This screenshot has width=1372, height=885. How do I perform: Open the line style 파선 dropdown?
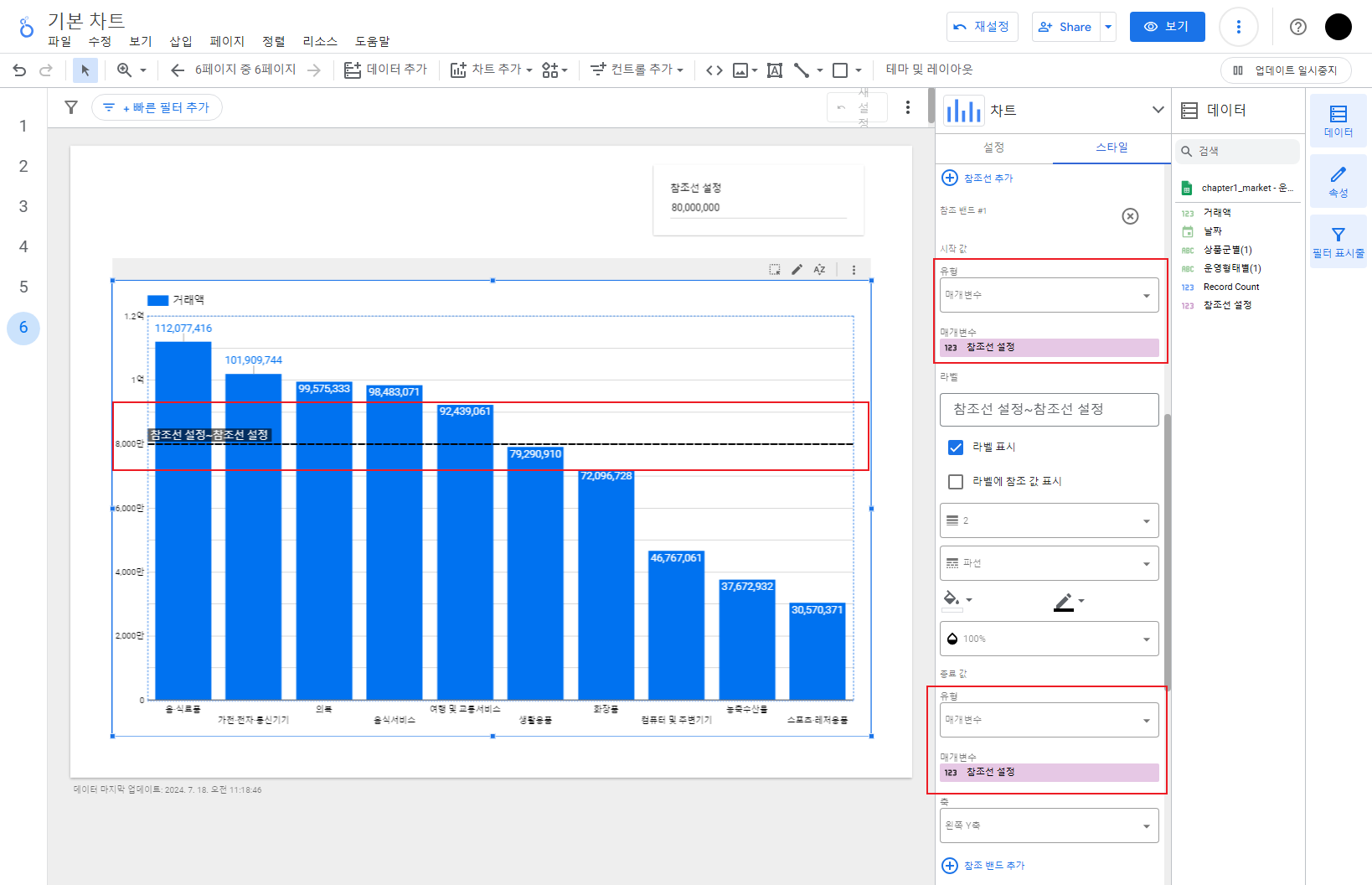pos(1049,563)
